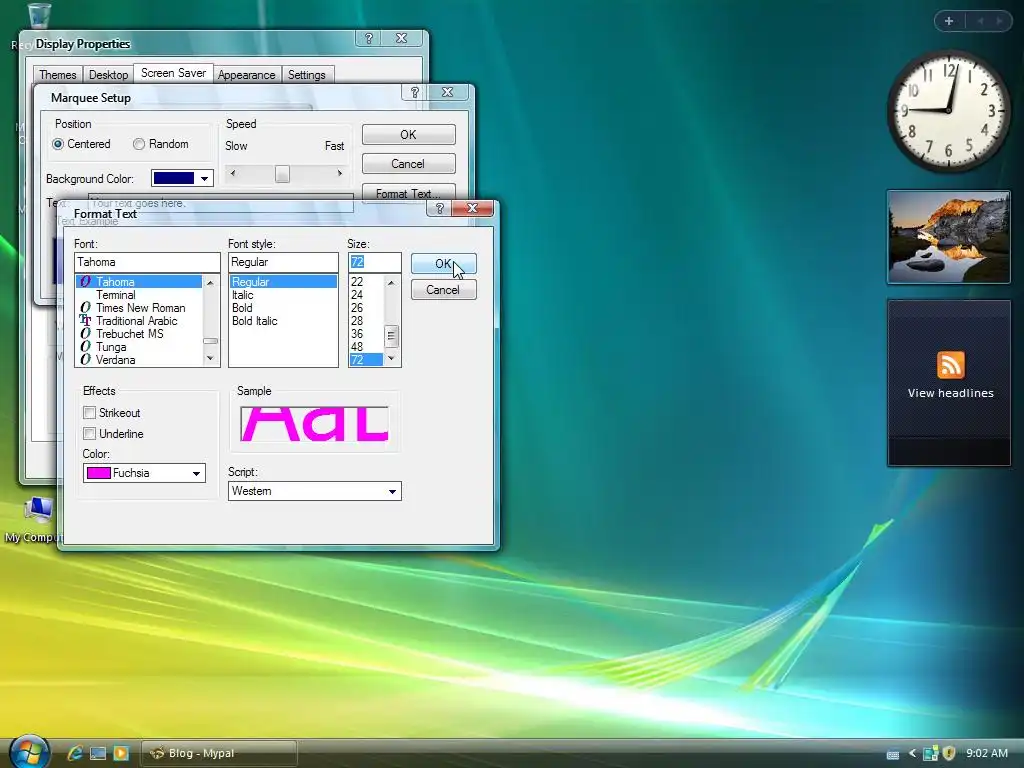
Task: Click the network tray icon
Action: click(x=930, y=753)
